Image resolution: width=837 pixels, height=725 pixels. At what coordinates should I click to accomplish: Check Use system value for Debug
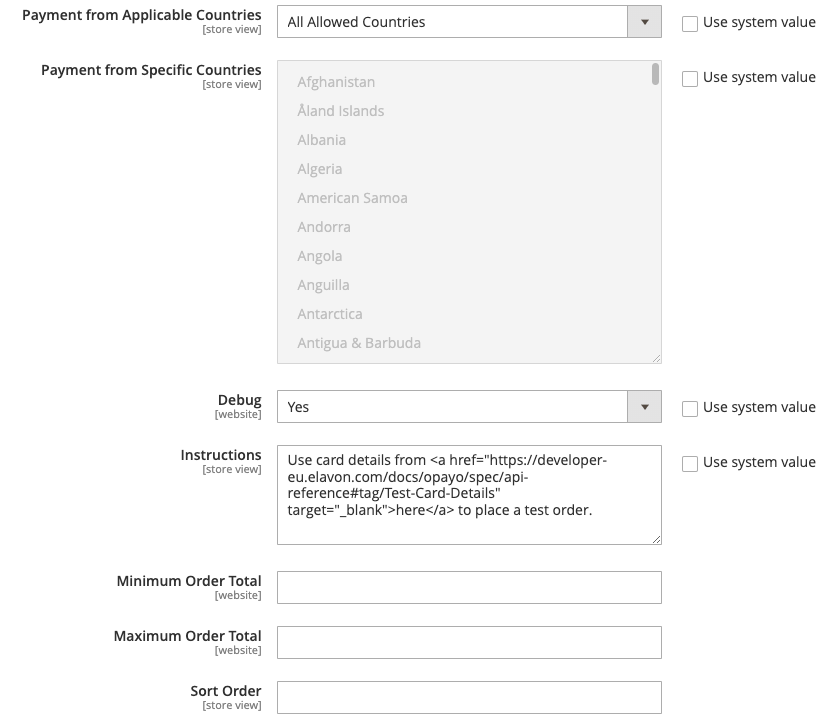tap(690, 408)
